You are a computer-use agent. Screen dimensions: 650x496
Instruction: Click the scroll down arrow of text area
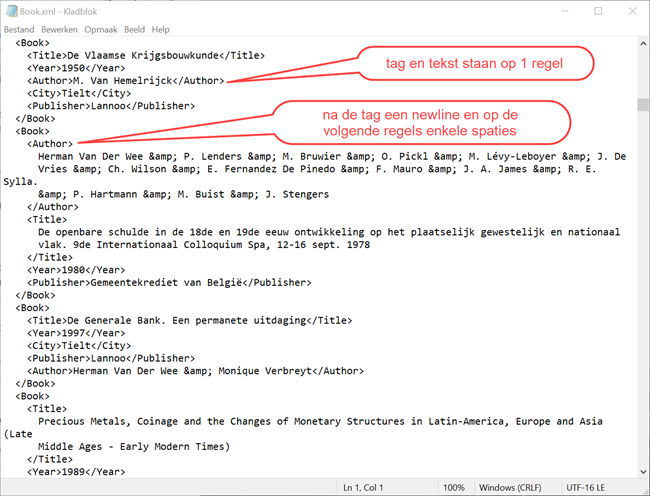point(643,472)
